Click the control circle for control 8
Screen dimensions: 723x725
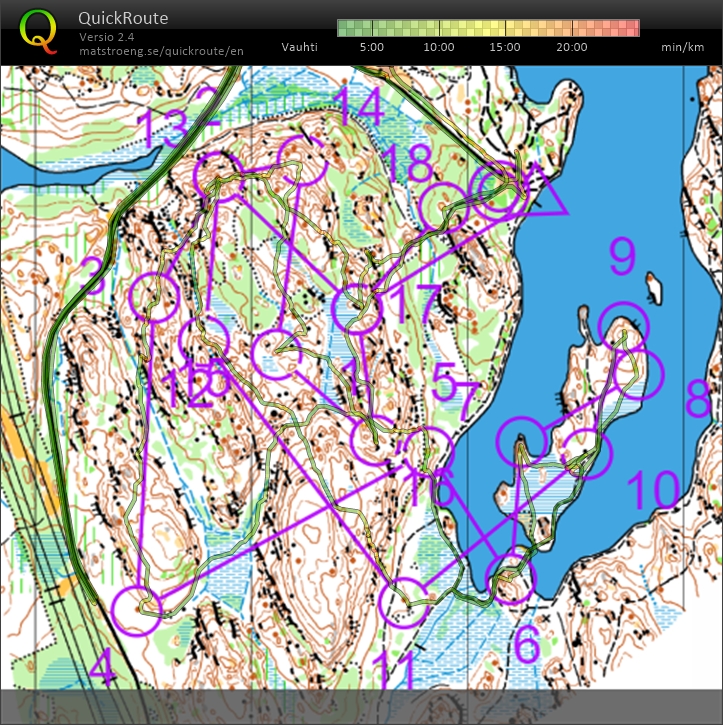pyautogui.click(x=638, y=374)
